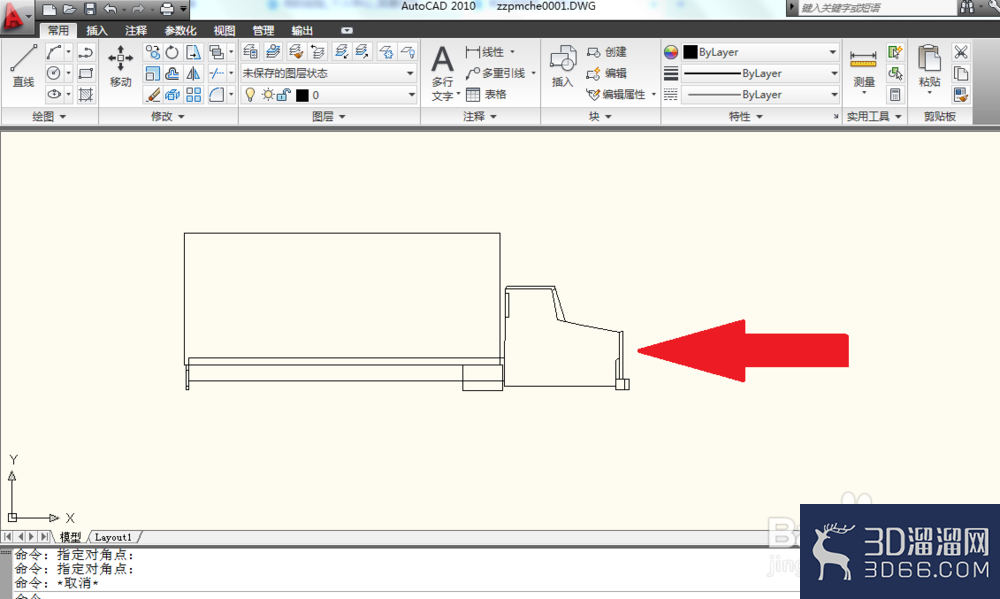The width and height of the screenshot is (1000, 599).
Task: Select the Line (直线) drawing tool
Action: 23,66
